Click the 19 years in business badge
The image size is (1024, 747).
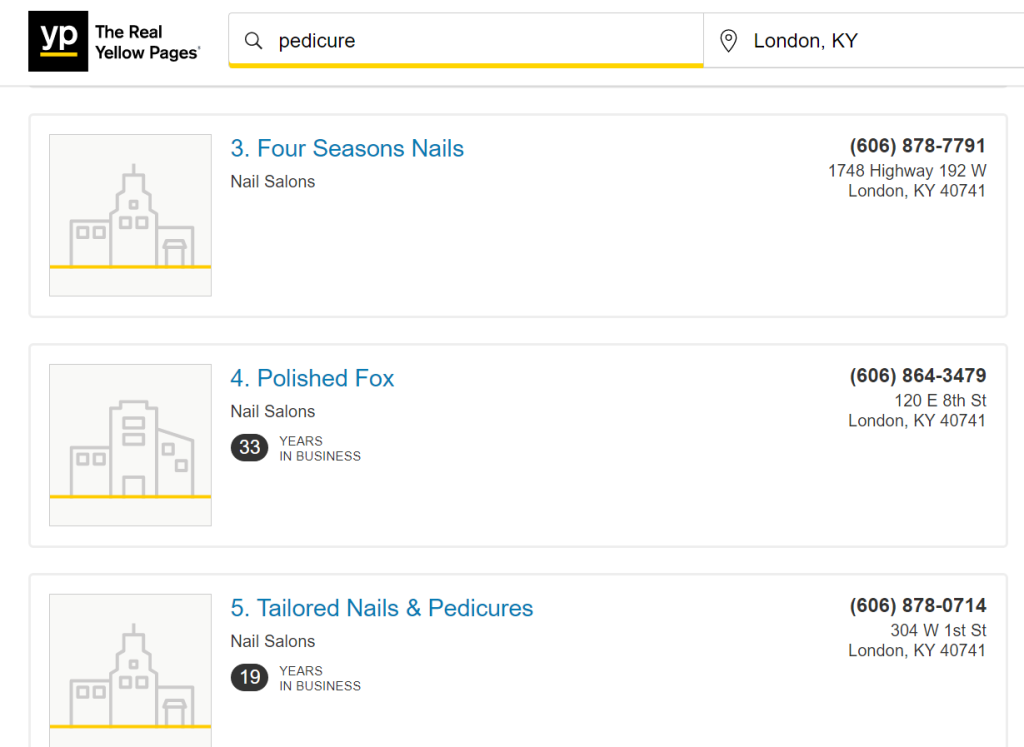click(249, 678)
